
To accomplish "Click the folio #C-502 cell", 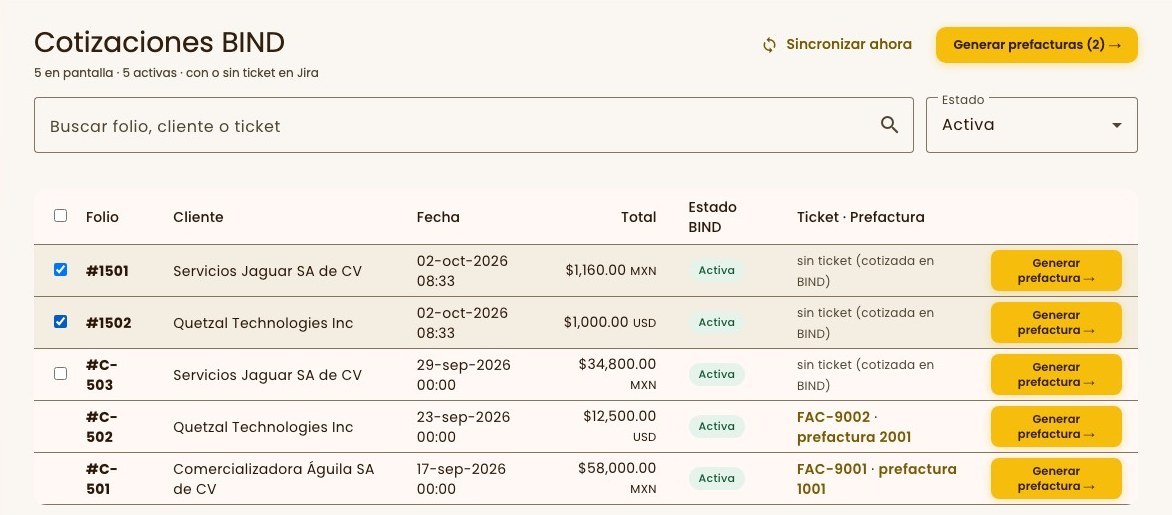I will coord(102,427).
